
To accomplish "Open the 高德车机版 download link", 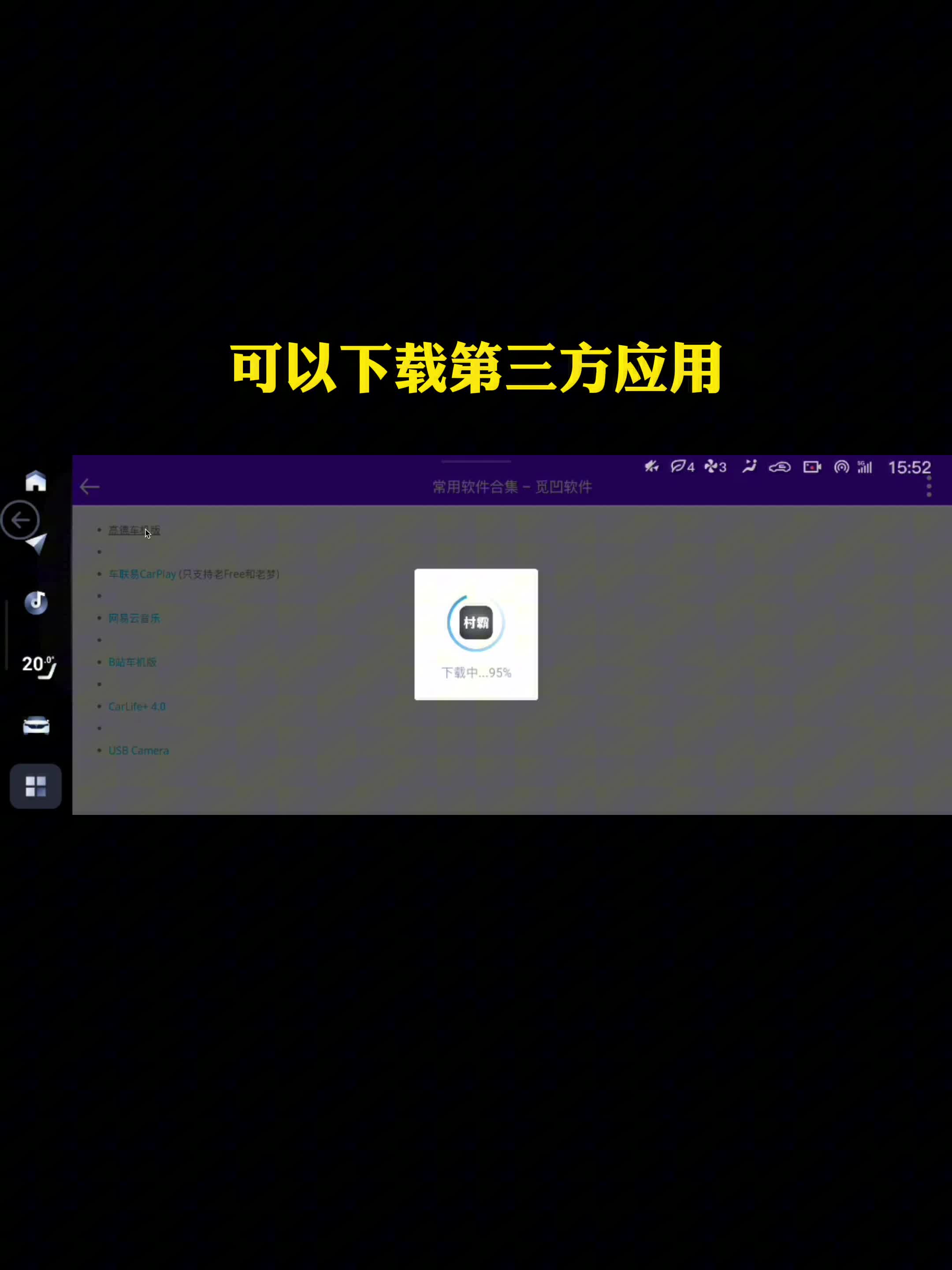I will (134, 530).
